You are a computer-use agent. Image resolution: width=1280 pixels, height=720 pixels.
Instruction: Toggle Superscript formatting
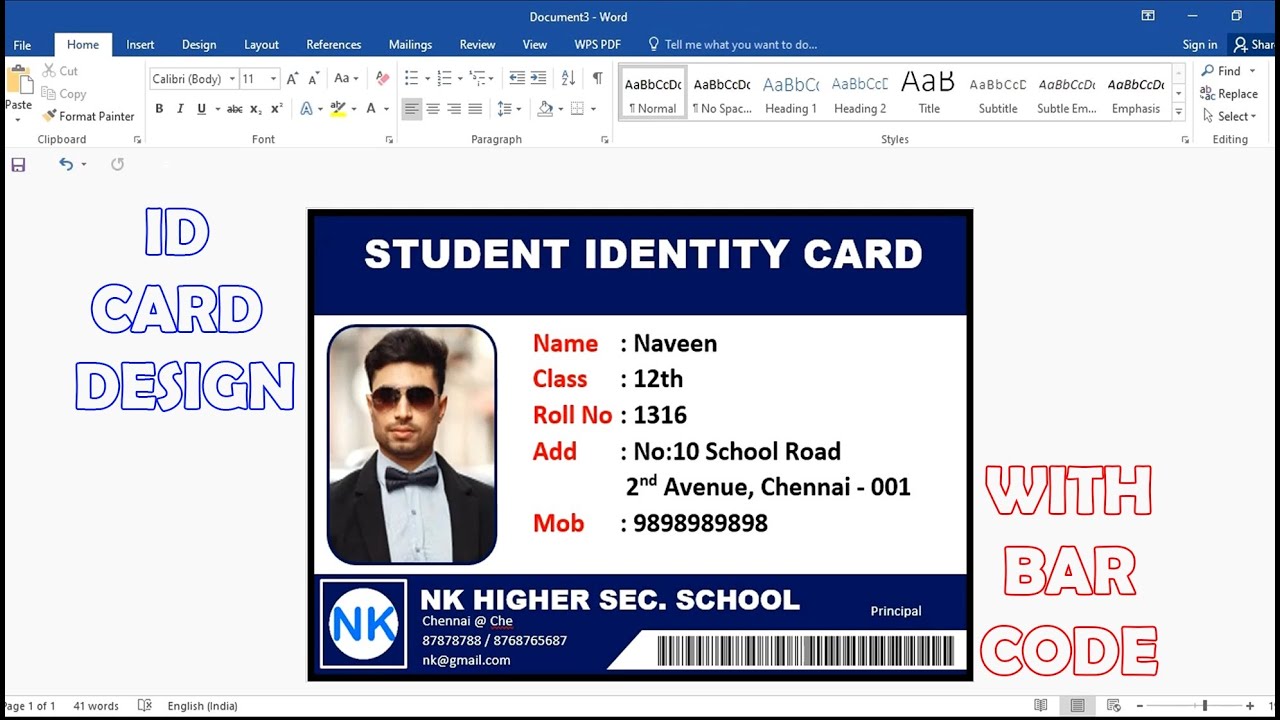[277, 109]
